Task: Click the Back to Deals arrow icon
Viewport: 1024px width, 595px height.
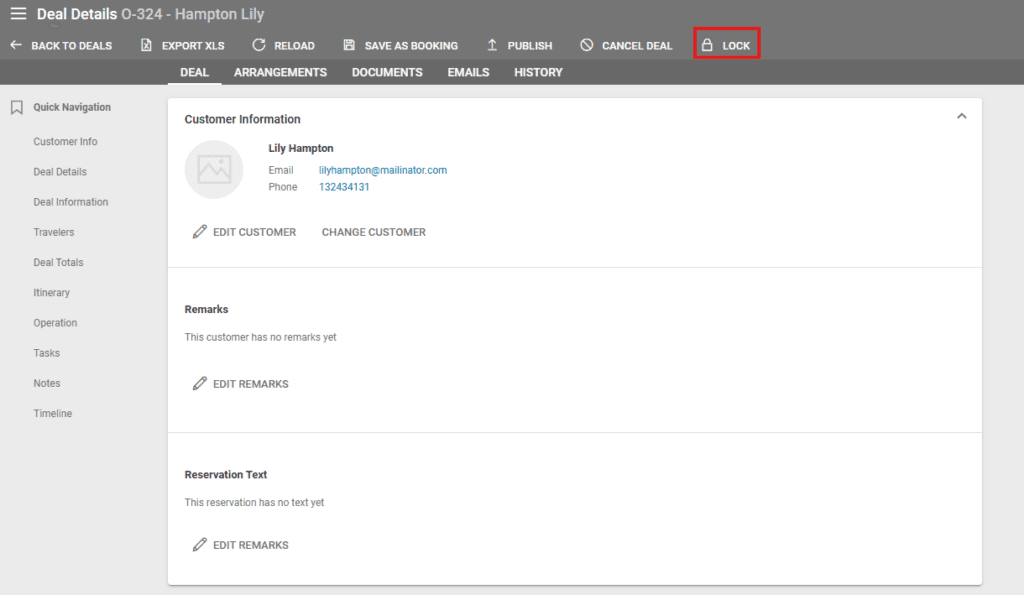Action: (15, 45)
